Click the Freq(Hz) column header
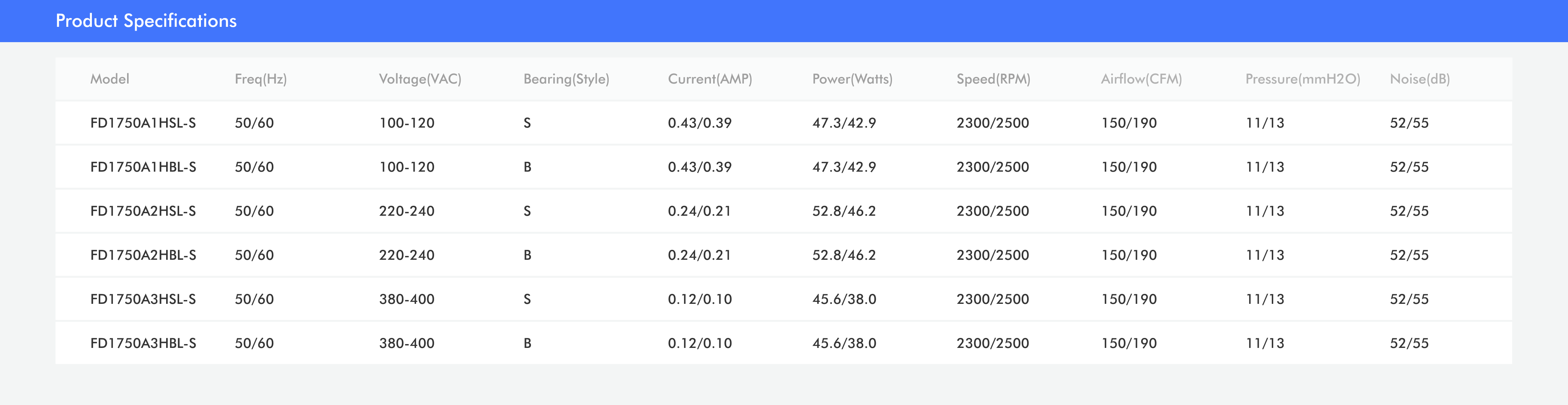1568x405 pixels. (261, 79)
